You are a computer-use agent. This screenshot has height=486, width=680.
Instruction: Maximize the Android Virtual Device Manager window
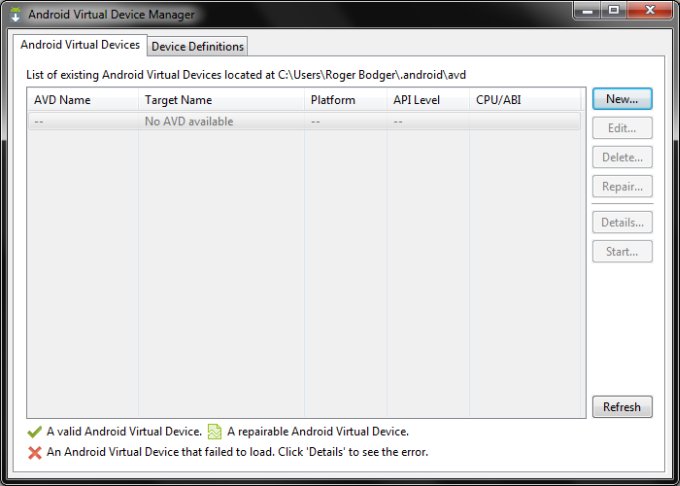tap(614, 10)
